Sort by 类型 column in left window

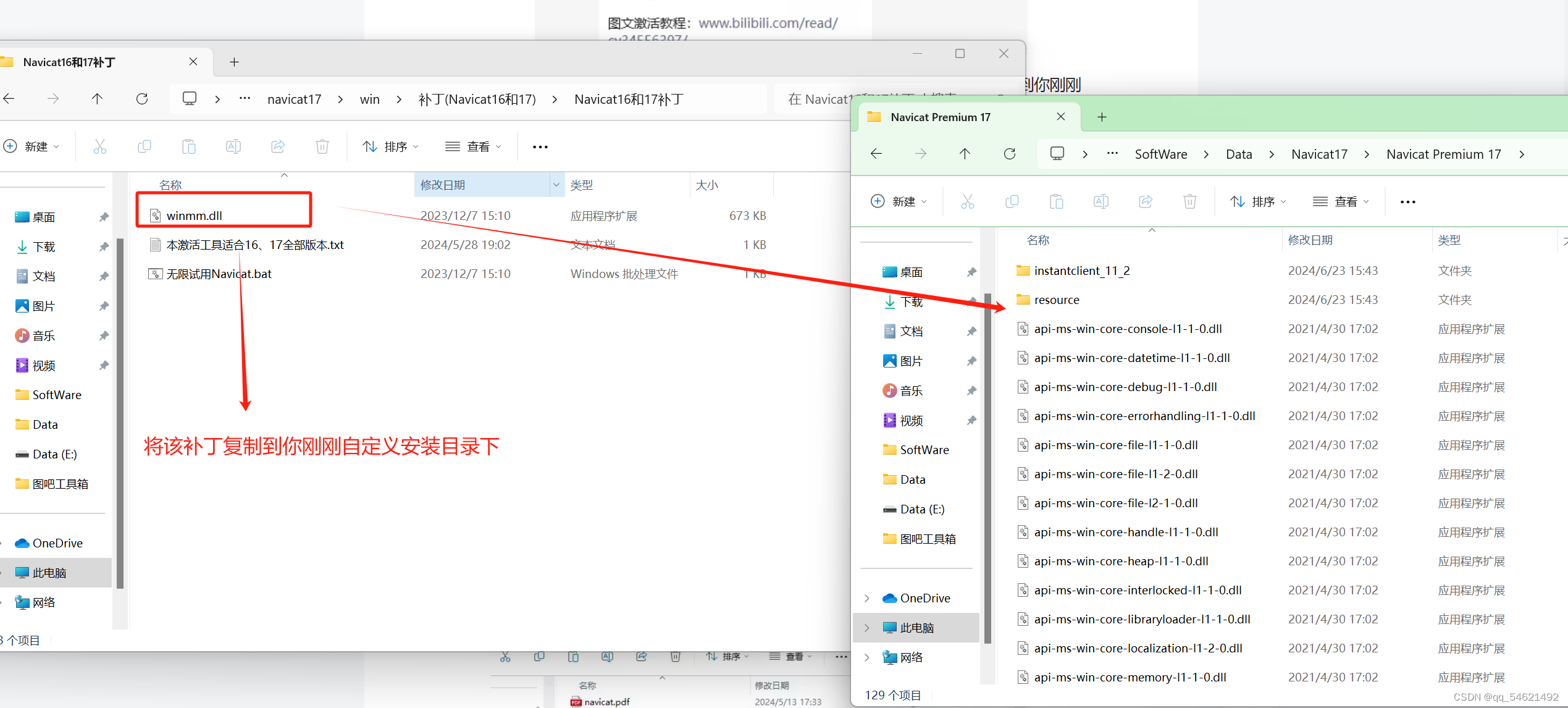(582, 185)
